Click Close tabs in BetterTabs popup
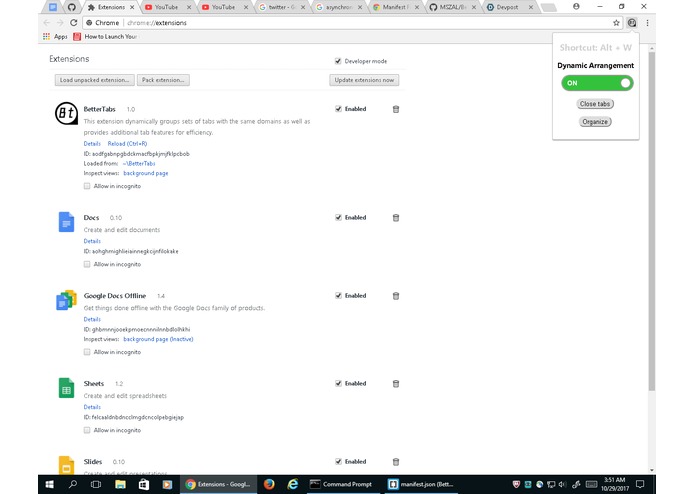 click(x=595, y=104)
